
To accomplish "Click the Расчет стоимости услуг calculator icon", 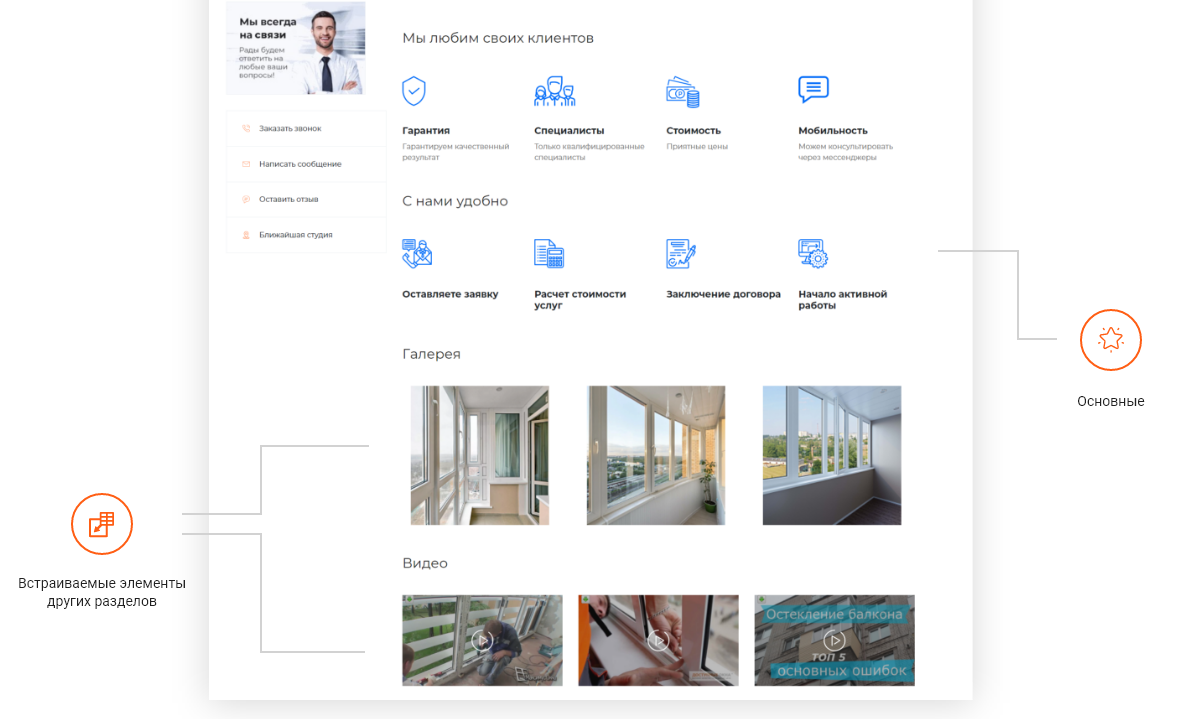I will pos(548,253).
